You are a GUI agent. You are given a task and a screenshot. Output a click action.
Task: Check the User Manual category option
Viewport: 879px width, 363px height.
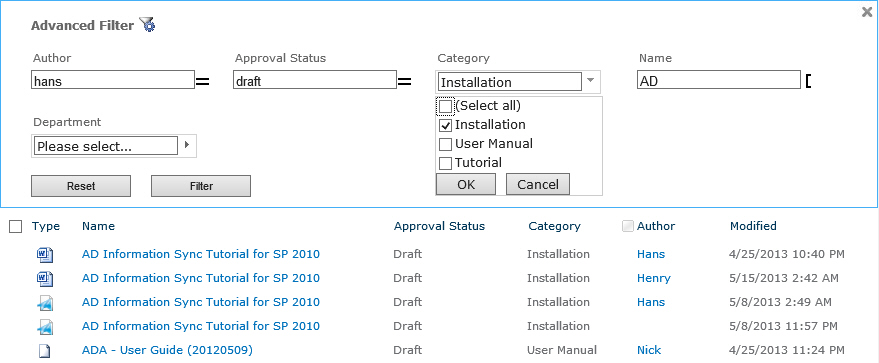(x=445, y=145)
